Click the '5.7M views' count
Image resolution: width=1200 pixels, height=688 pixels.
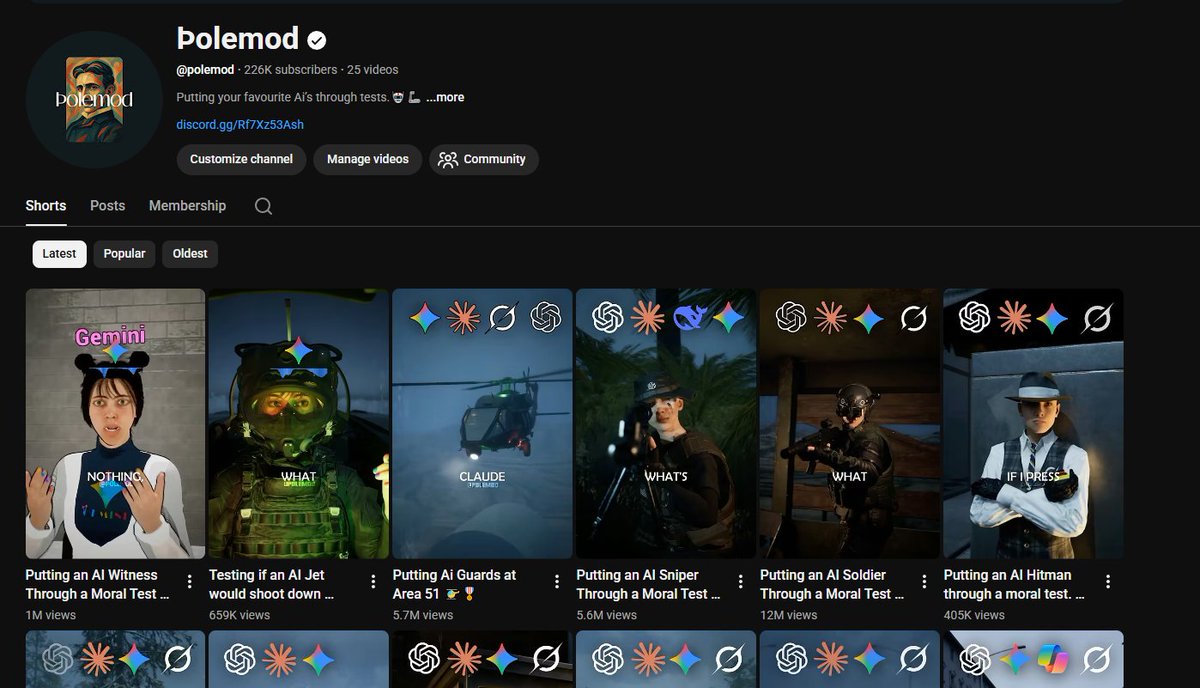(x=423, y=615)
